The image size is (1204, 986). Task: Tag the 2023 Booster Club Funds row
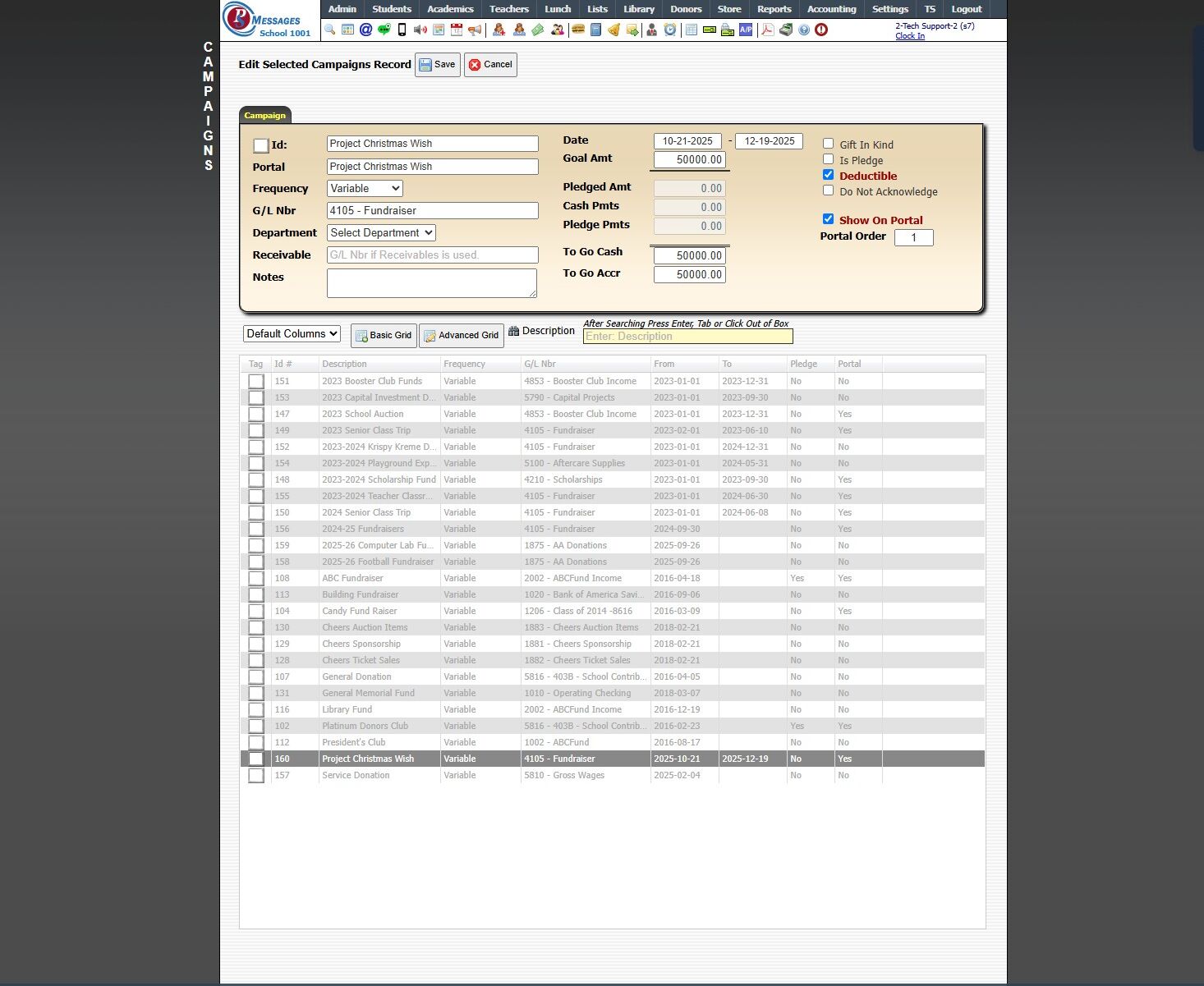[256, 381]
